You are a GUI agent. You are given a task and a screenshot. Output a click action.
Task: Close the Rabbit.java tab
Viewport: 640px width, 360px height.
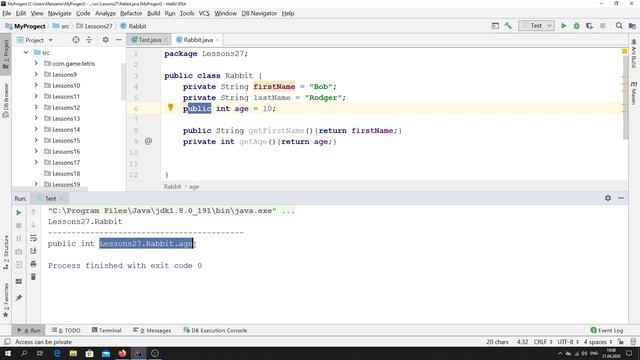point(218,40)
